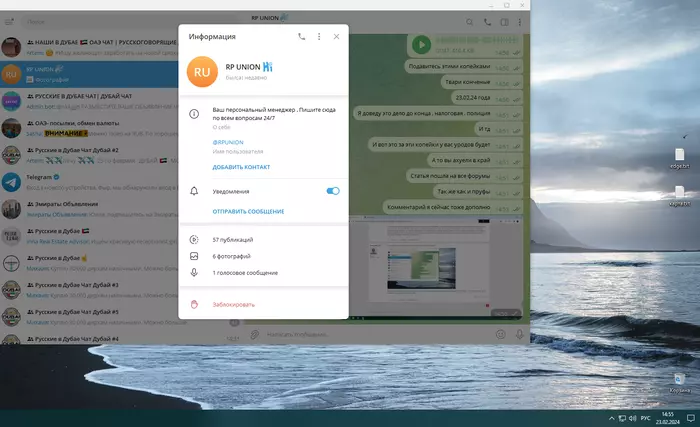Open the Эмираты Объявления chat

coord(89,209)
